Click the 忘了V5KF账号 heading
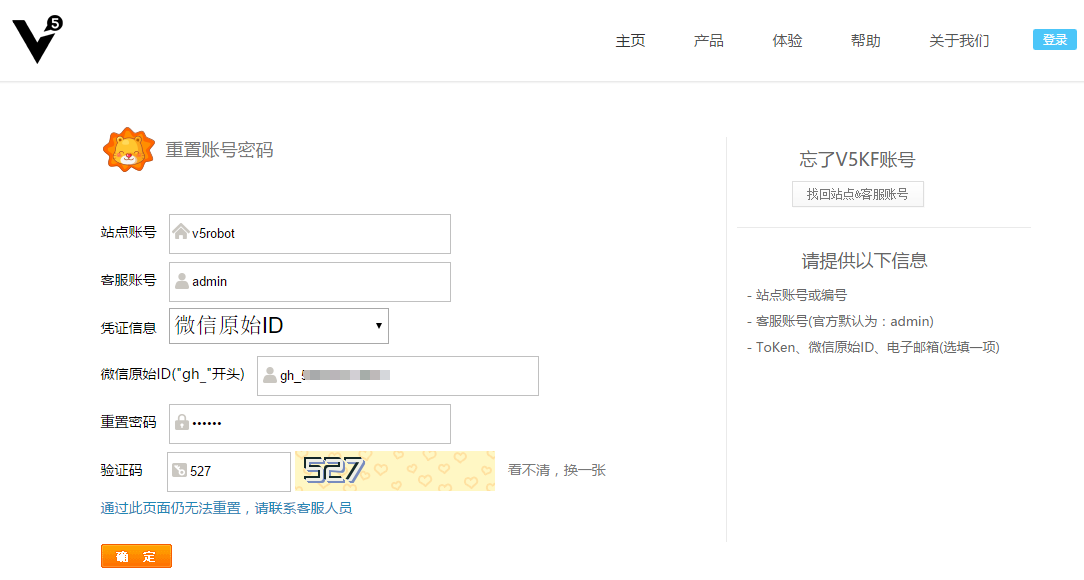This screenshot has width=1084, height=580. 857,160
